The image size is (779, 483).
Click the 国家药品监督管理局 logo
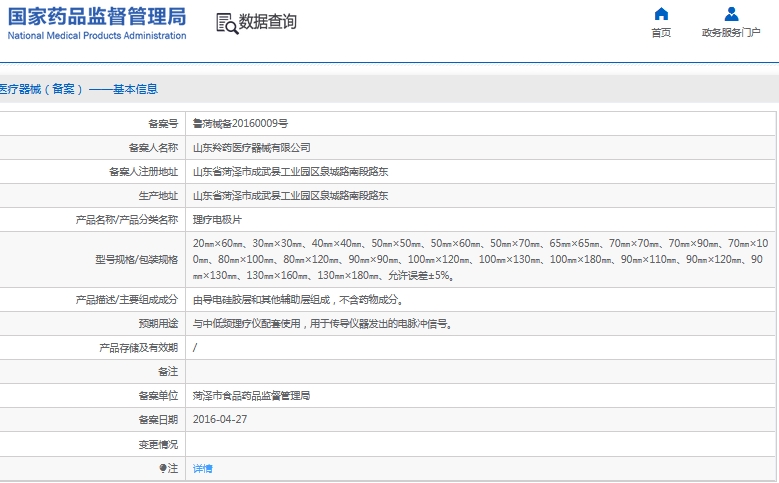click(x=97, y=16)
